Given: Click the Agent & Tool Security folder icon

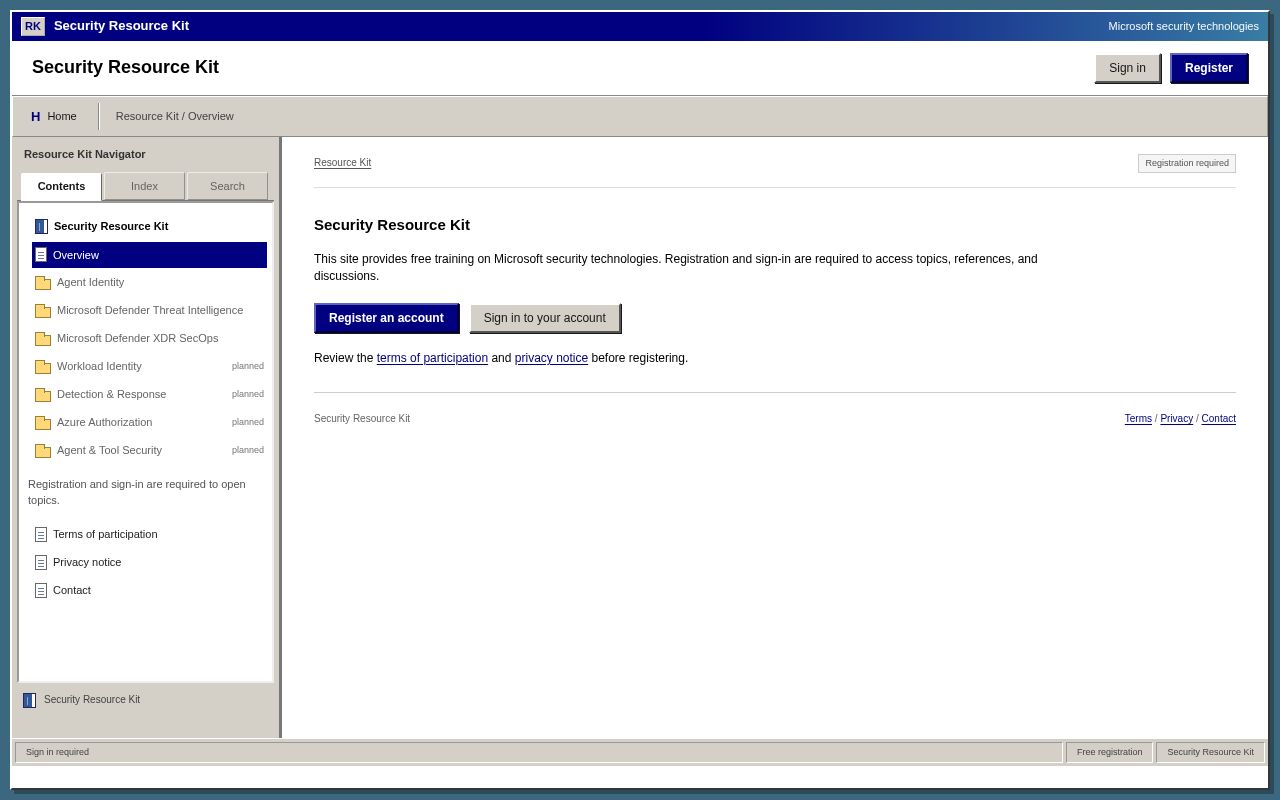Looking at the screenshot, I should pos(43,451).
